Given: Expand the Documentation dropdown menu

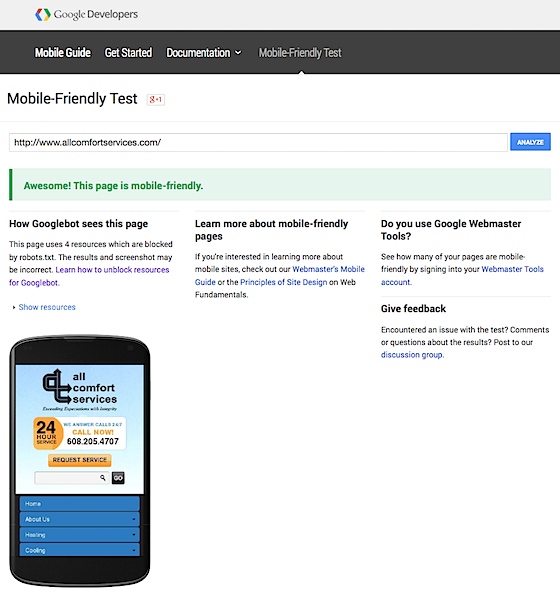Looking at the screenshot, I should 204,52.
